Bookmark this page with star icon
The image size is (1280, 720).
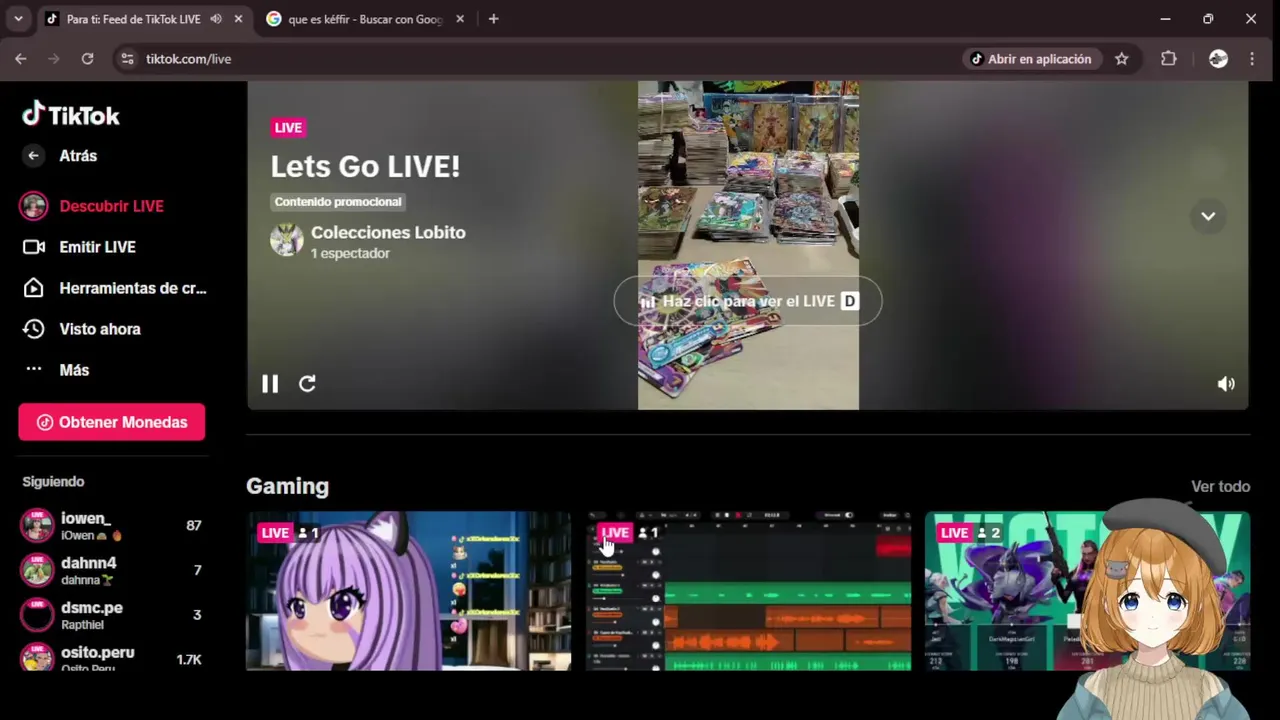pos(1122,59)
